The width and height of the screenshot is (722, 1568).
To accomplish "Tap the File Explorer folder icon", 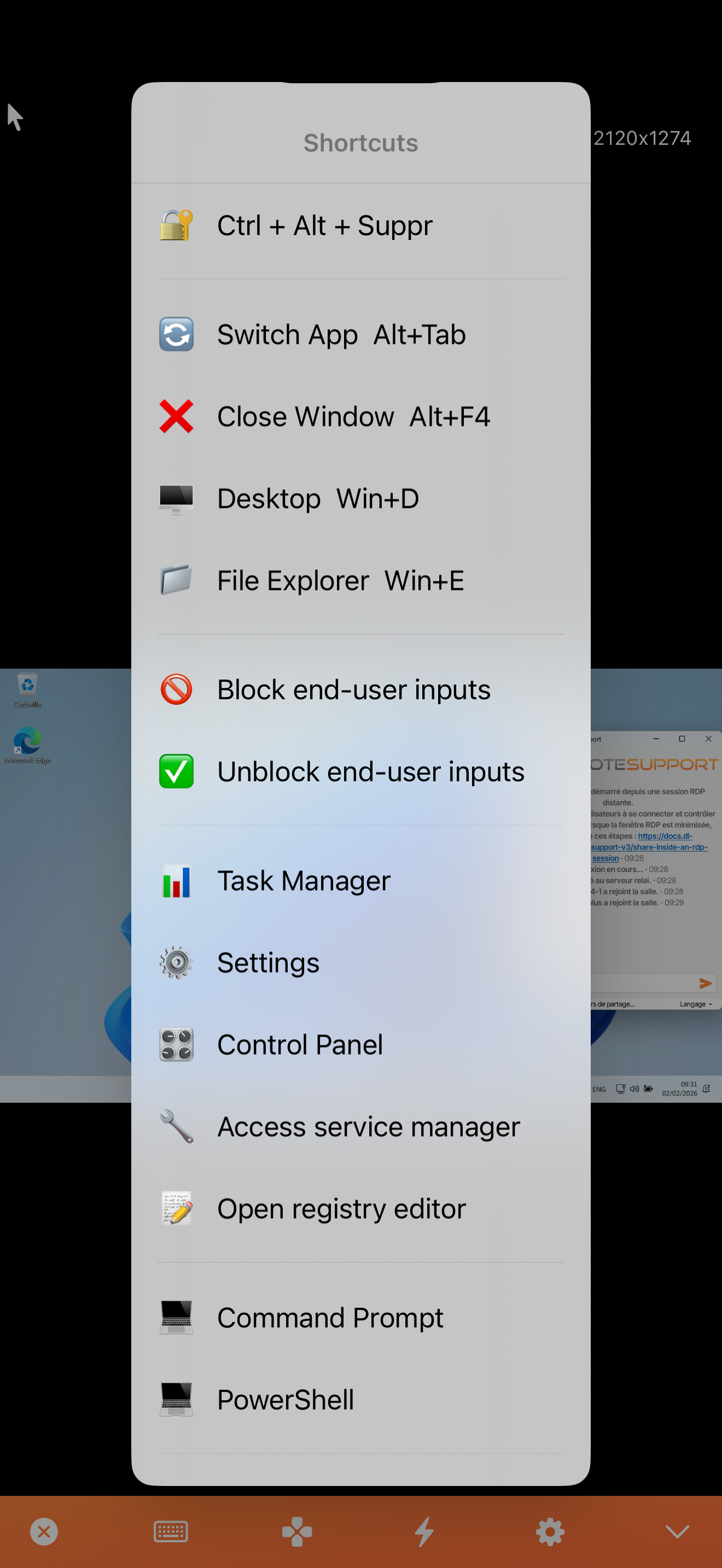I will pos(177,580).
